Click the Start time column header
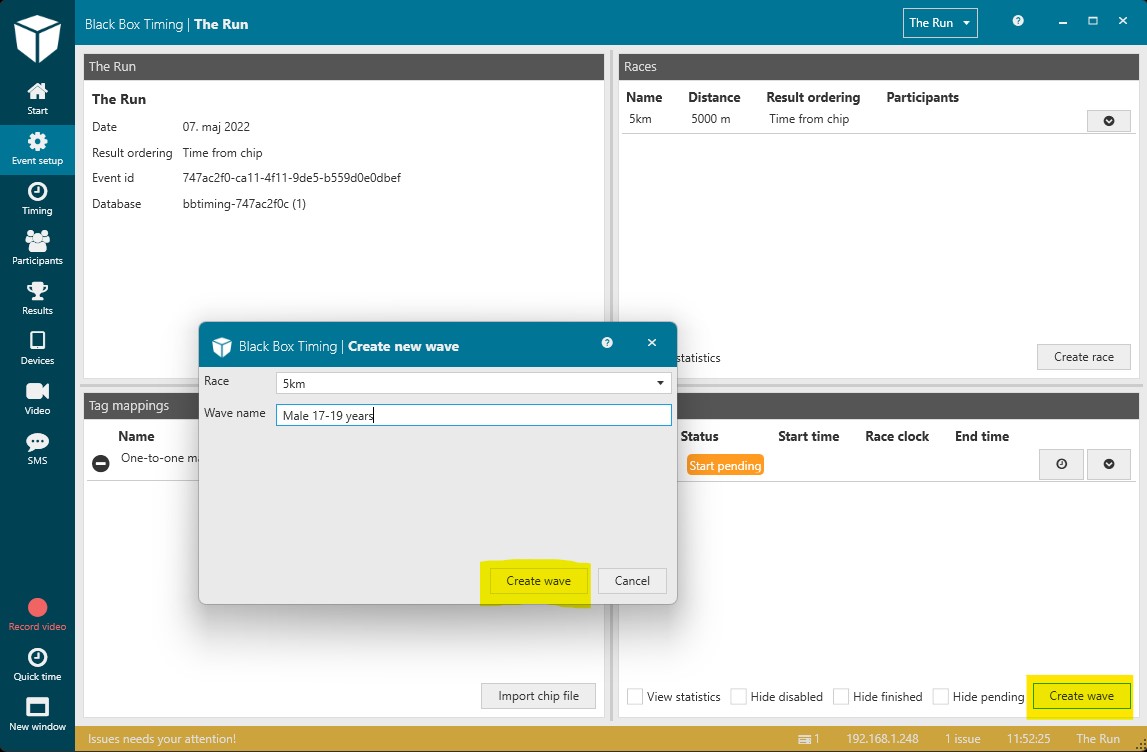This screenshot has height=752, width=1147. (x=808, y=436)
